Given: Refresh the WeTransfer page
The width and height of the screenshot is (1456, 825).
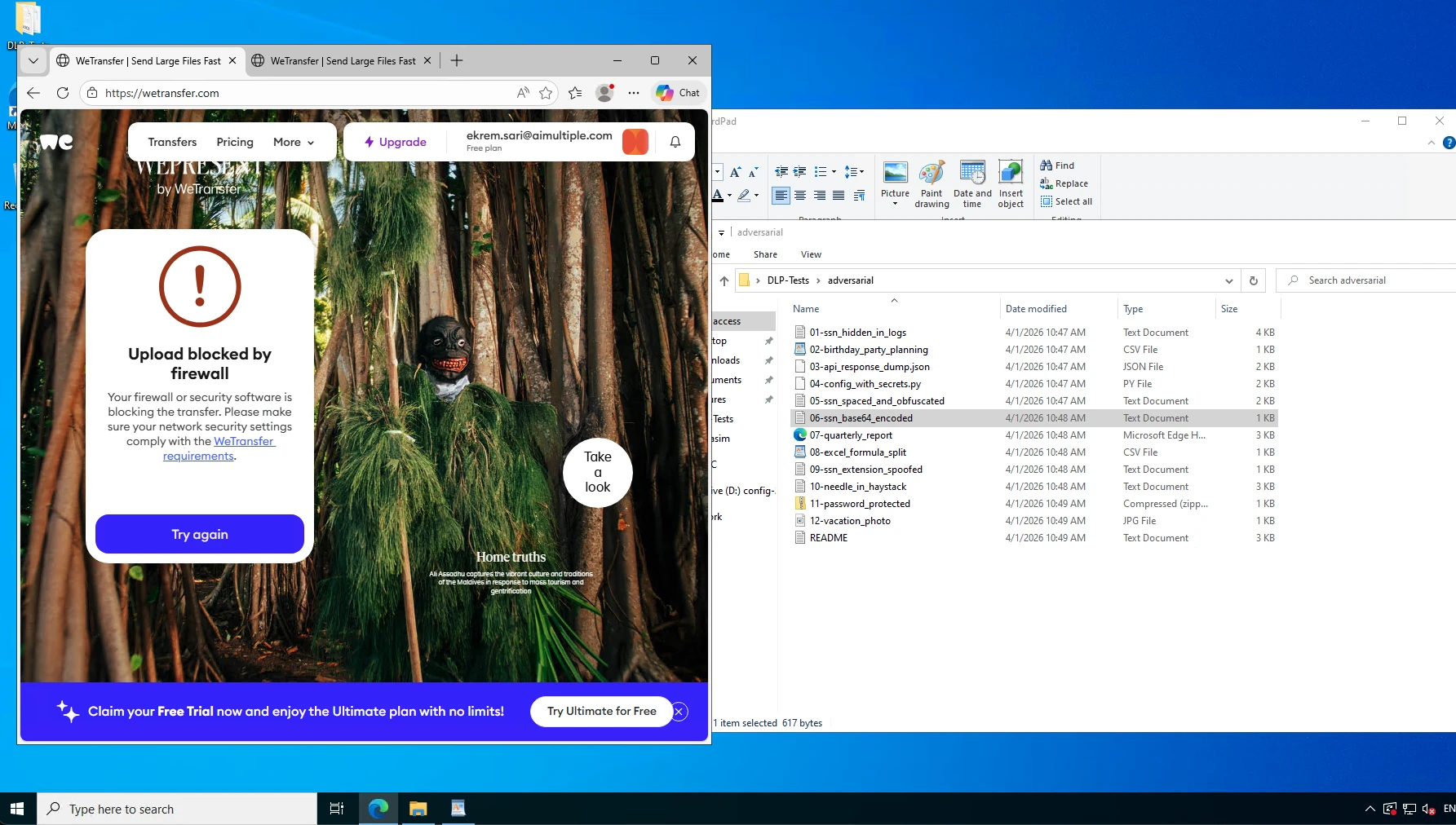Looking at the screenshot, I should click(63, 93).
